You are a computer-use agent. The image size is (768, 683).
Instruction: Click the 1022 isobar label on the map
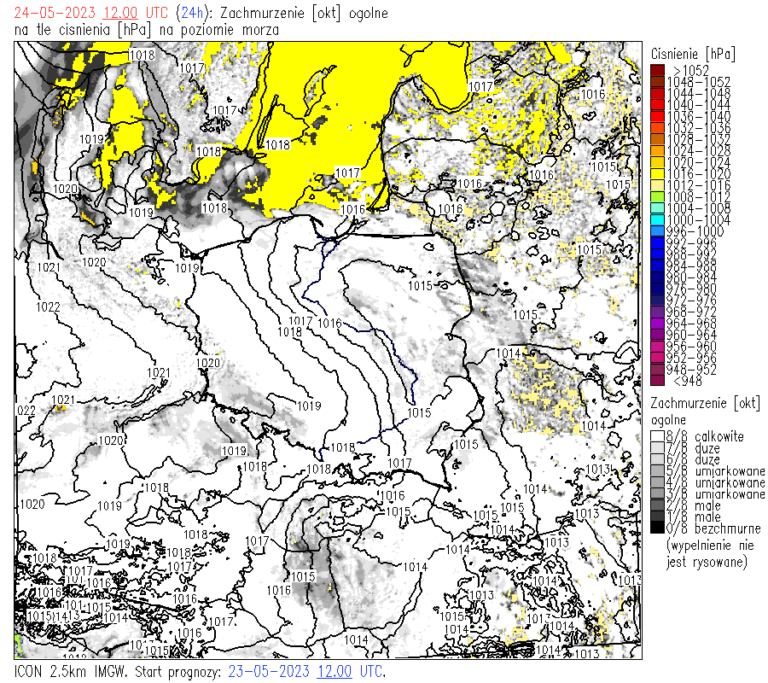point(47,307)
